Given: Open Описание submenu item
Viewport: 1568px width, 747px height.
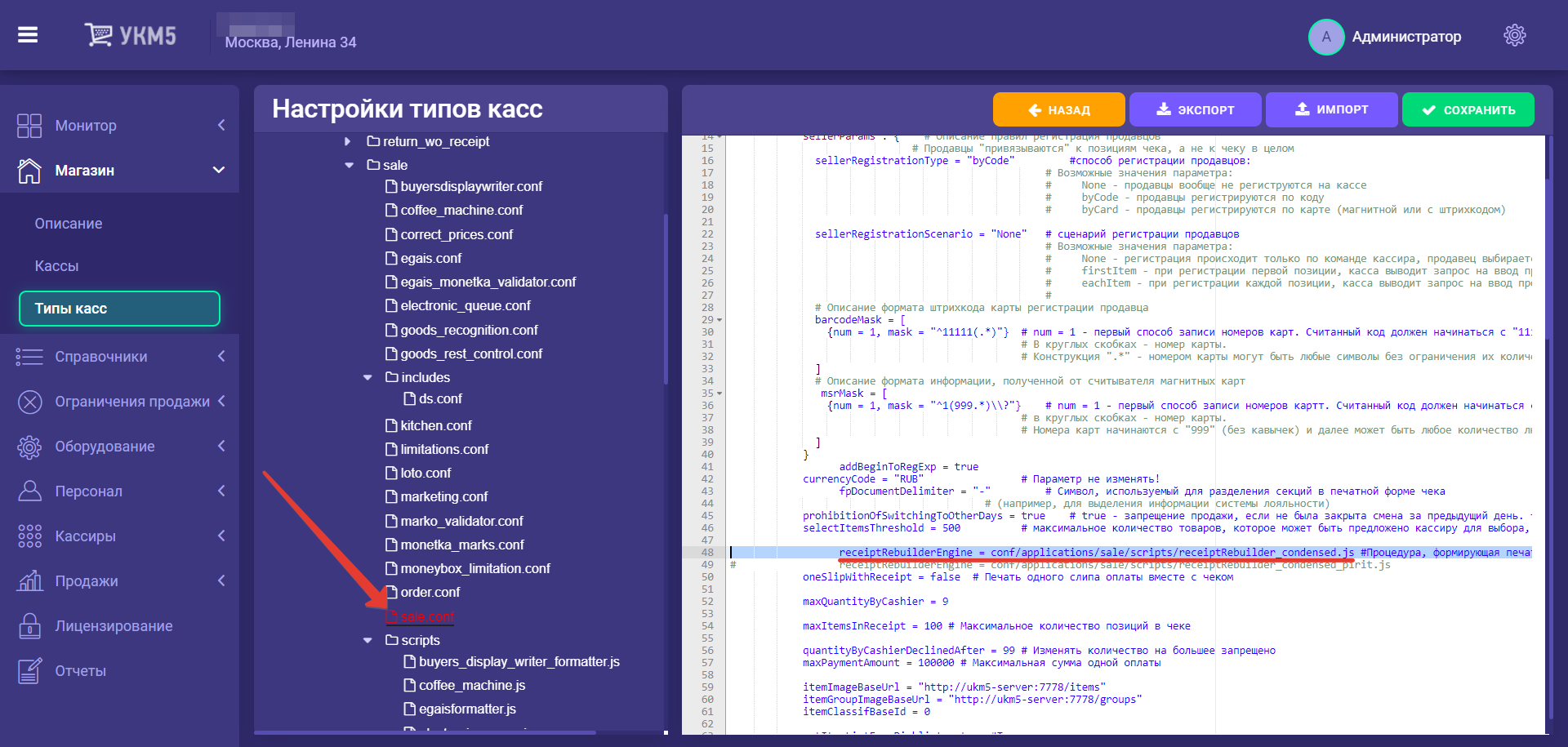Looking at the screenshot, I should point(69,224).
